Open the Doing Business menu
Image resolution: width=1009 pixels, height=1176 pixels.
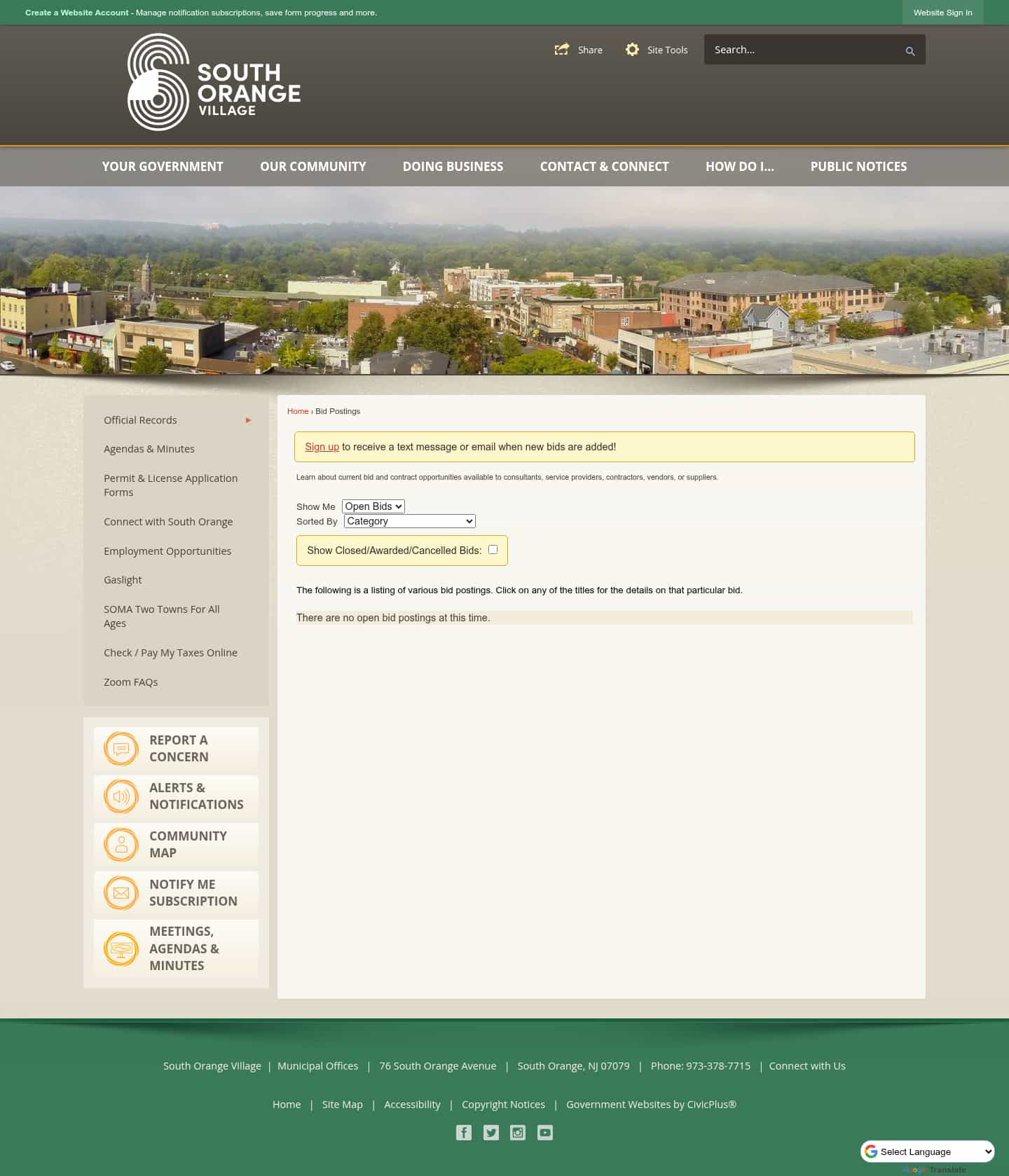click(x=453, y=167)
